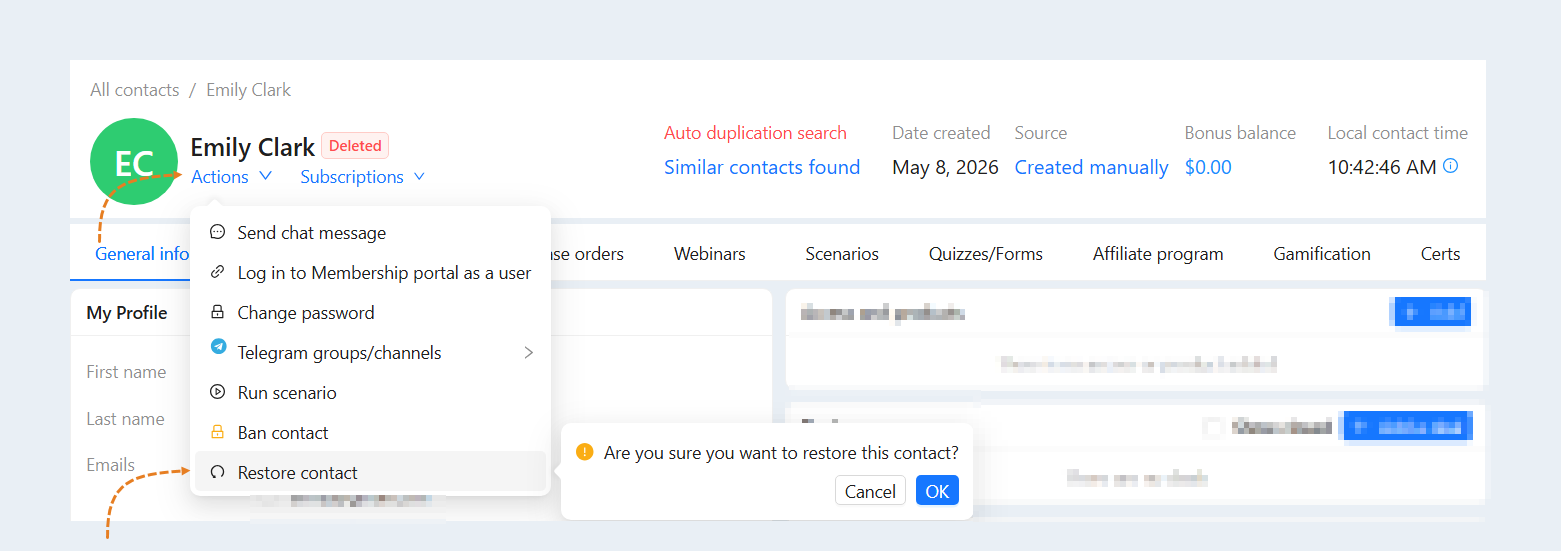Click the orange lock icon for Ban contact
The image size is (1561, 551).
217,432
